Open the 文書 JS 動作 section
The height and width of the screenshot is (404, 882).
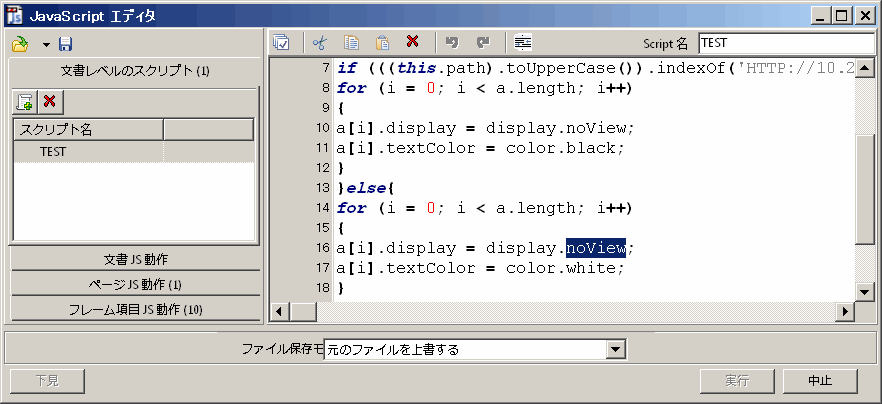pyautogui.click(x=135, y=259)
